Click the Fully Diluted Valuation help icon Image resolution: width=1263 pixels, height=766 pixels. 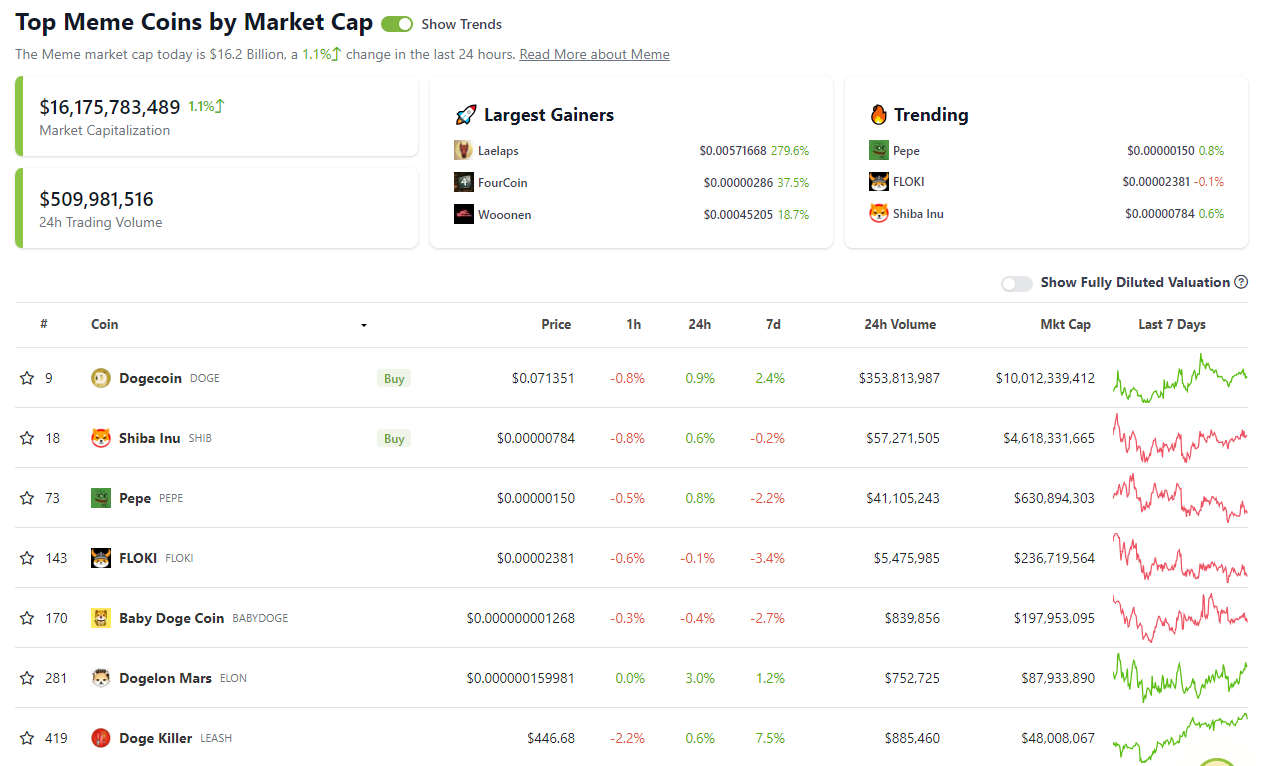point(1241,282)
